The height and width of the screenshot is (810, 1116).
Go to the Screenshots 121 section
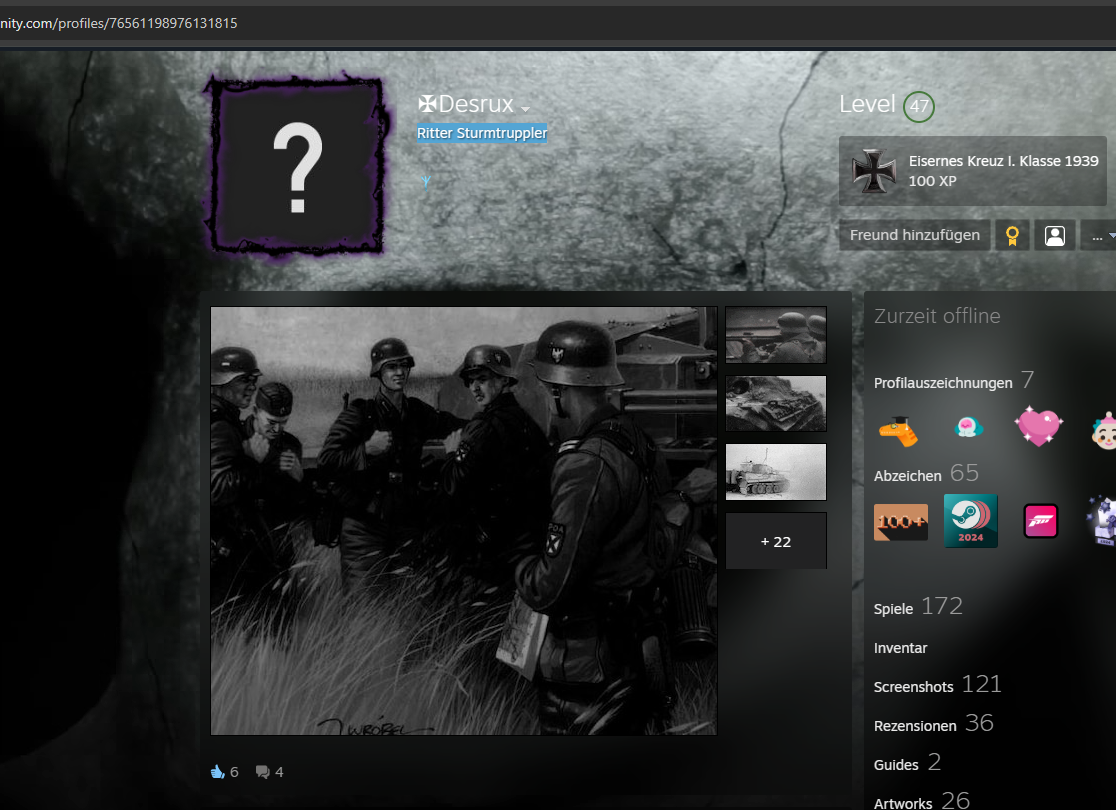point(937,685)
